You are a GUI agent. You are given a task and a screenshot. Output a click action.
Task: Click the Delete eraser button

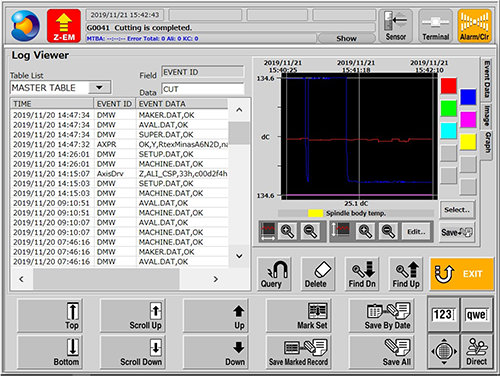pos(318,274)
